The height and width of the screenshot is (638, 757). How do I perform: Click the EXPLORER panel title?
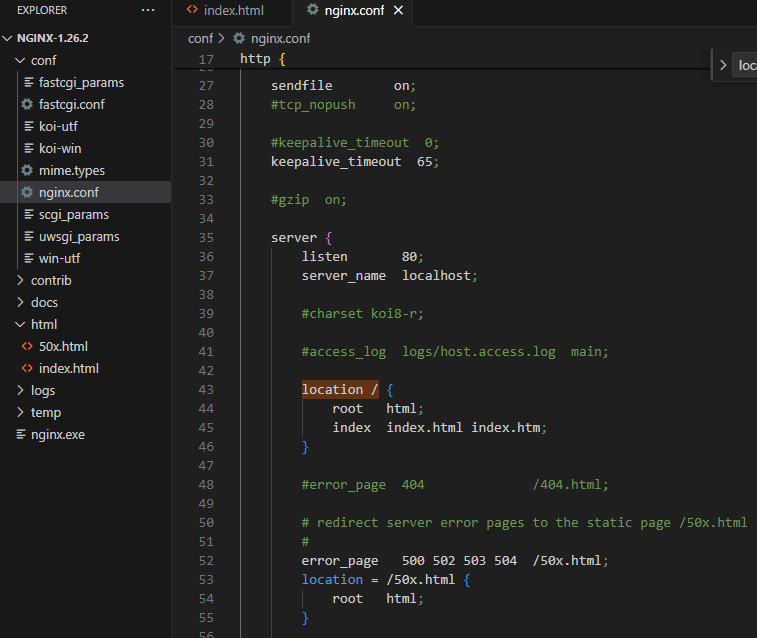click(x=42, y=10)
